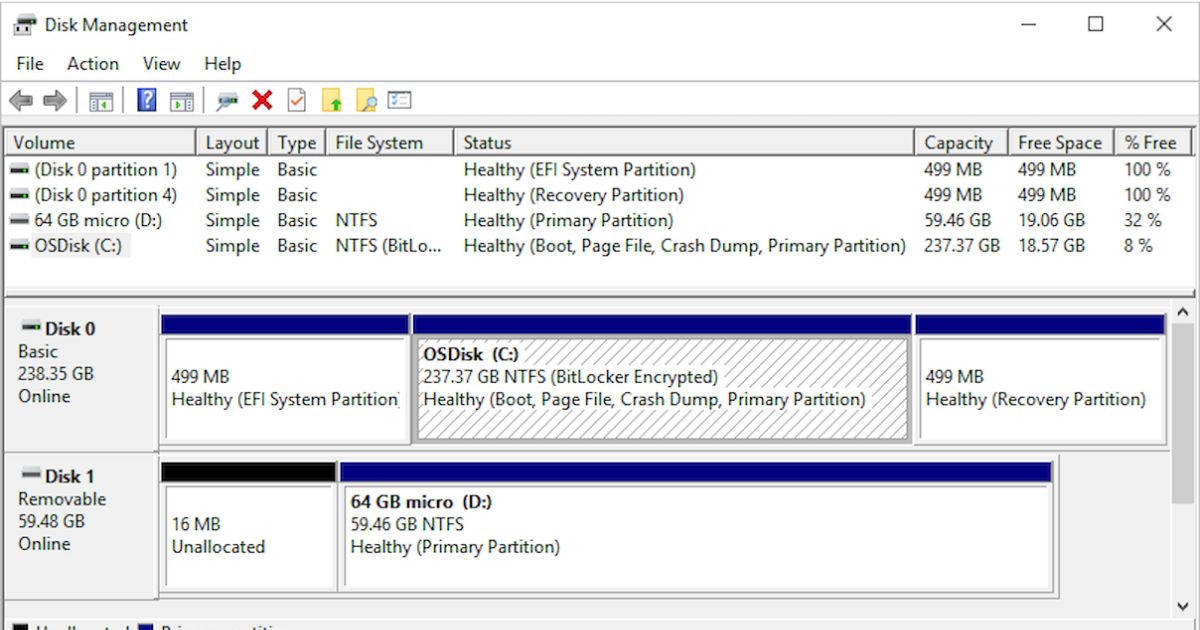Click the NTFS (BitLo... file system cell
The width and height of the screenshot is (1200, 630).
click(388, 245)
